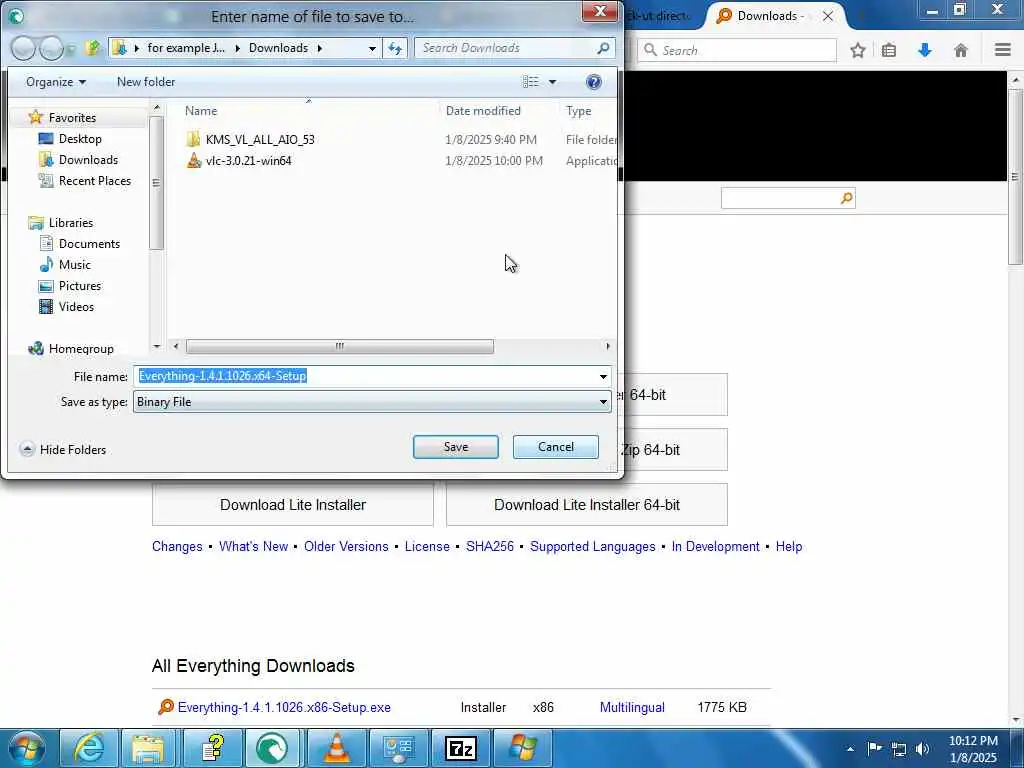Screen dimensions: 1024x768
Task: Click the File name text field
Action: click(x=365, y=376)
